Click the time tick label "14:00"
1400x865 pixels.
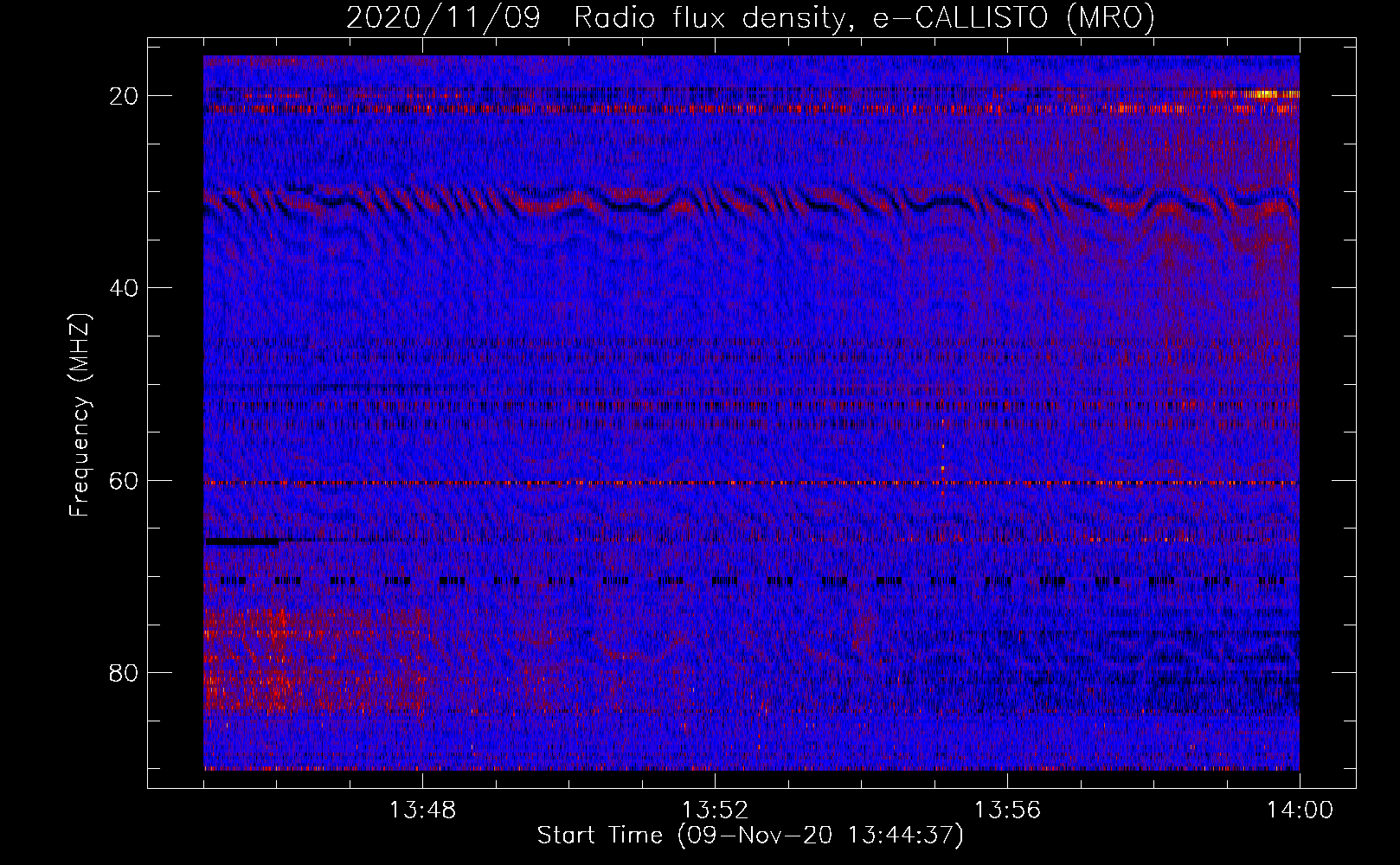click(x=1300, y=811)
